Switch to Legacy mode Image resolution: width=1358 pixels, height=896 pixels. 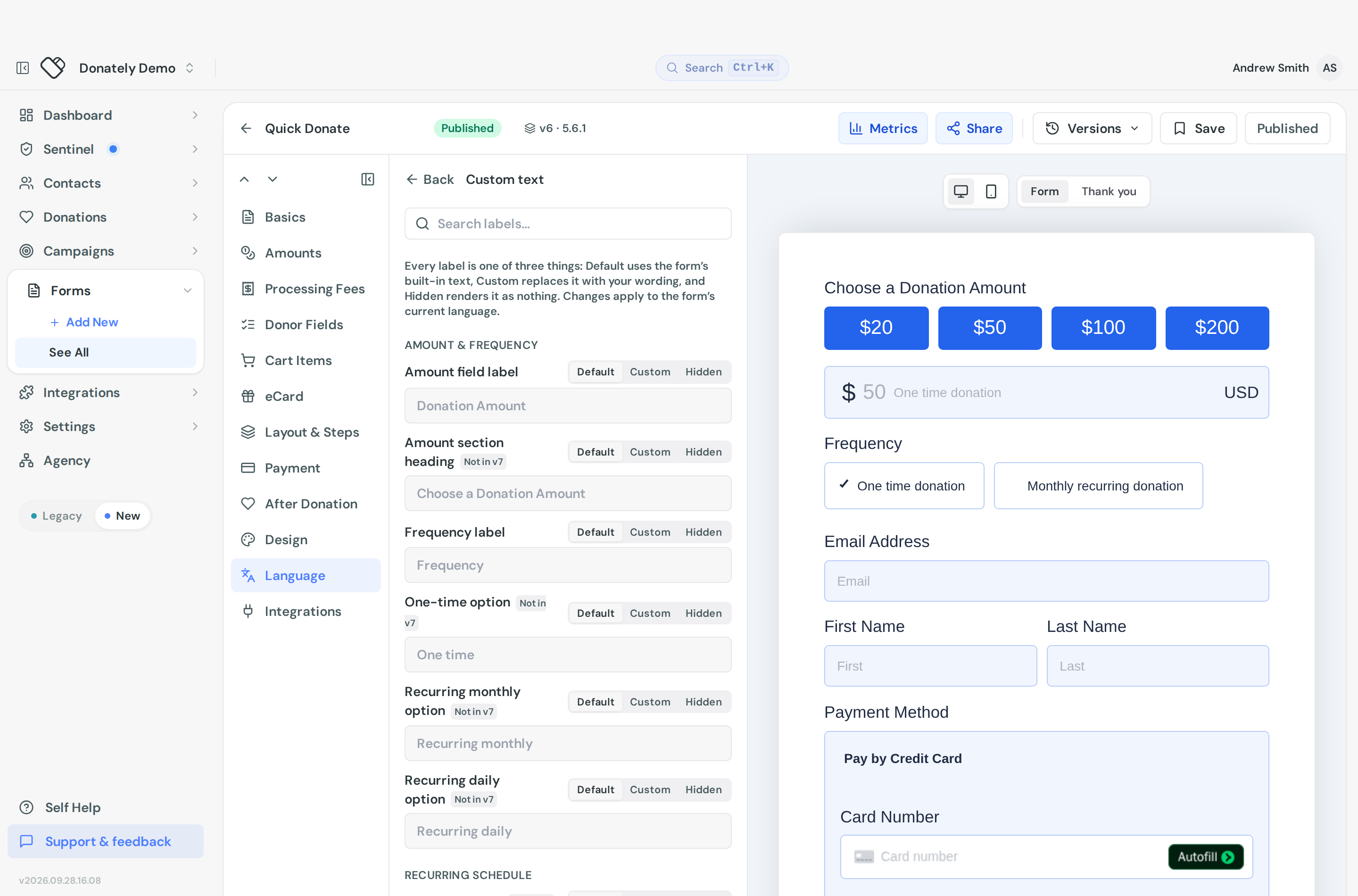[x=56, y=516]
